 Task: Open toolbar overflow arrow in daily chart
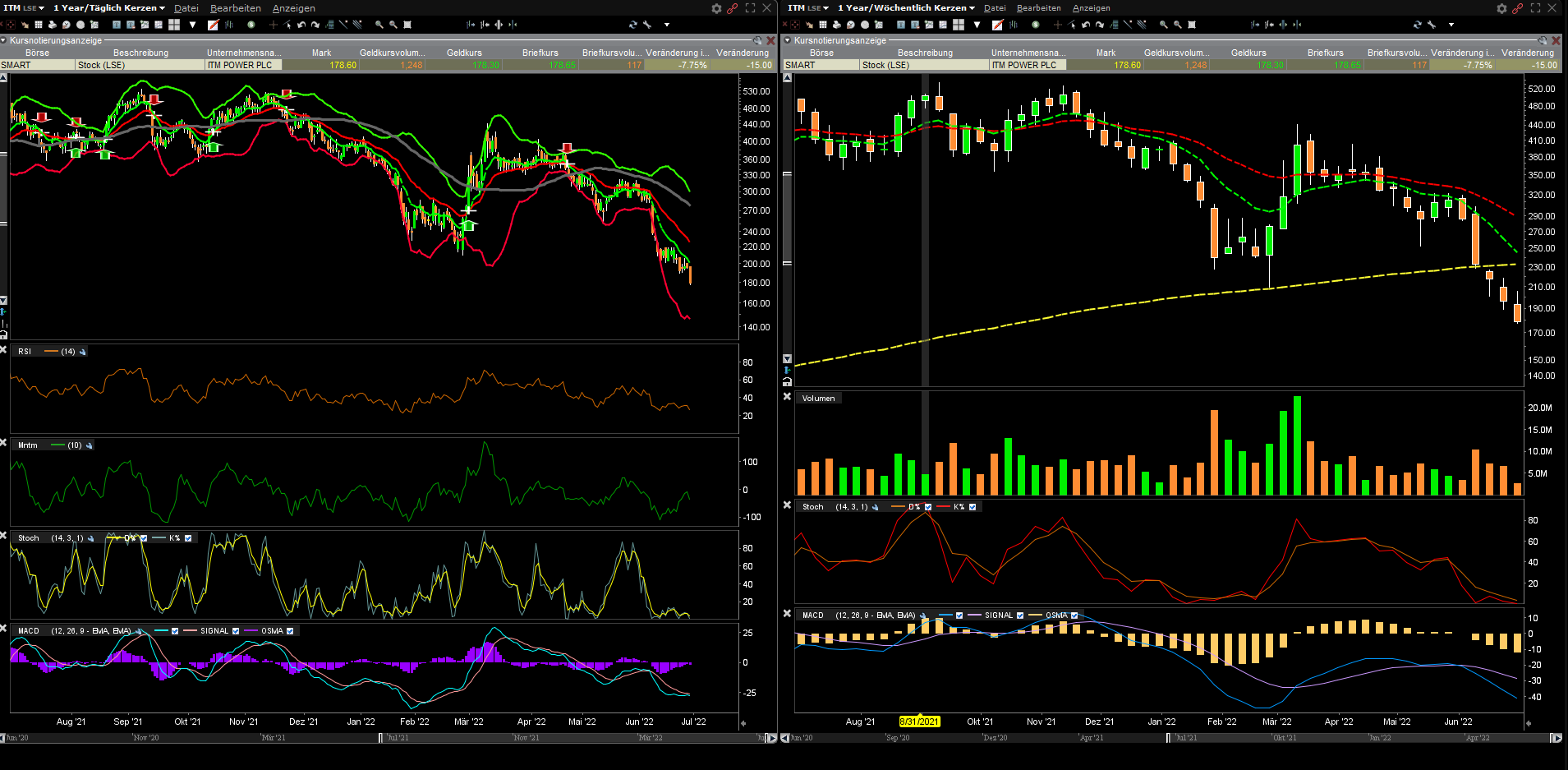click(667, 25)
